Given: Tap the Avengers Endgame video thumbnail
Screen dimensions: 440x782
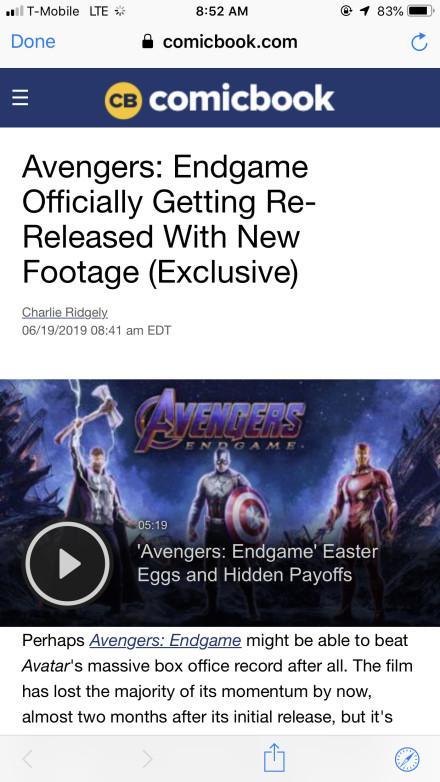Looking at the screenshot, I should click(220, 503).
